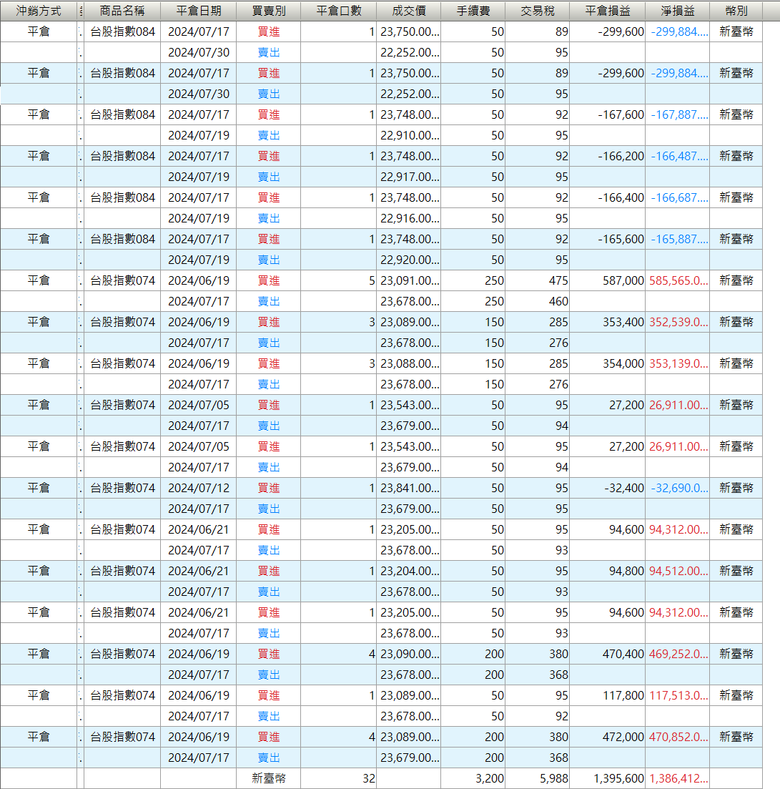Click the 買賣別 column header
Image resolution: width=780 pixels, height=789 pixels.
[268, 11]
